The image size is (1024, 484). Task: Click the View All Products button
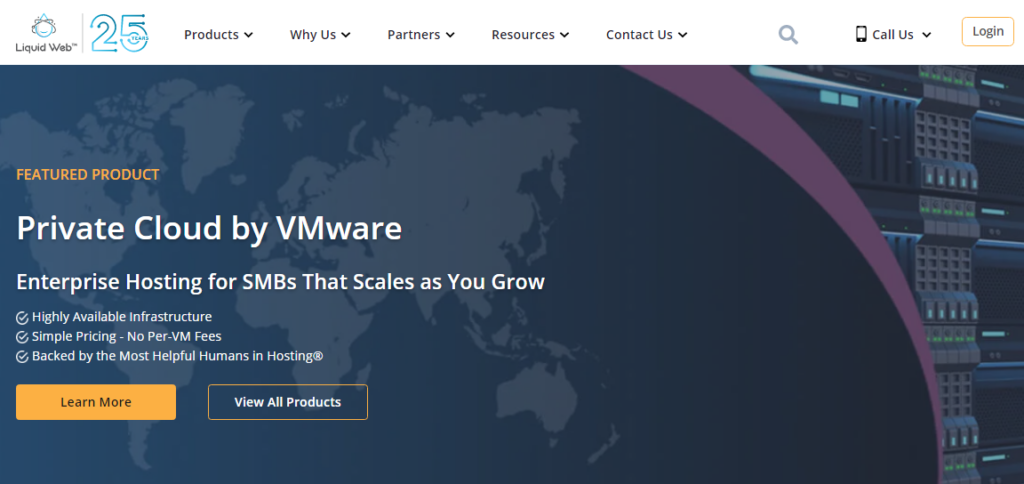click(287, 402)
